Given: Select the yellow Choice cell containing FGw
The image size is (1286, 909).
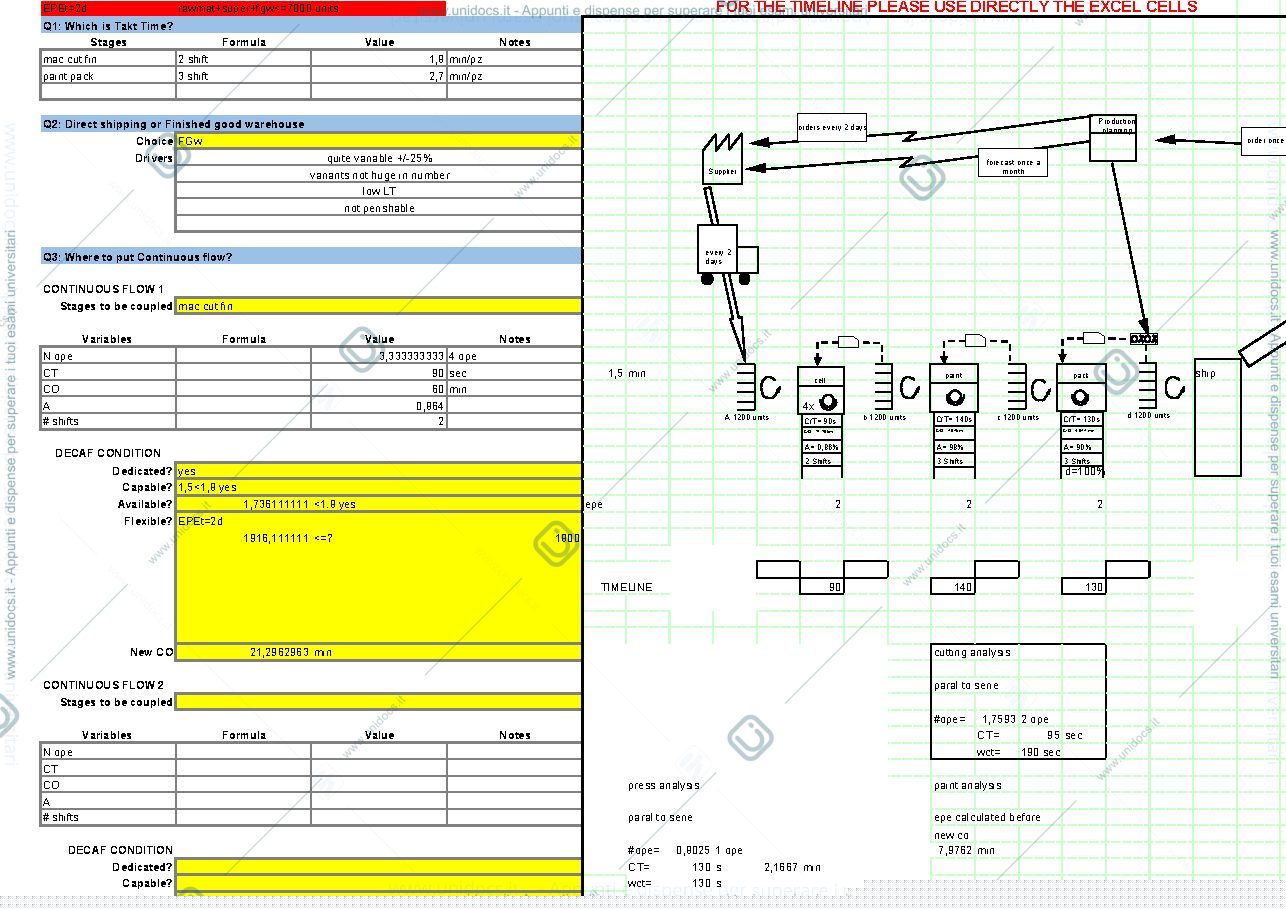Looking at the screenshot, I should 378,141.
